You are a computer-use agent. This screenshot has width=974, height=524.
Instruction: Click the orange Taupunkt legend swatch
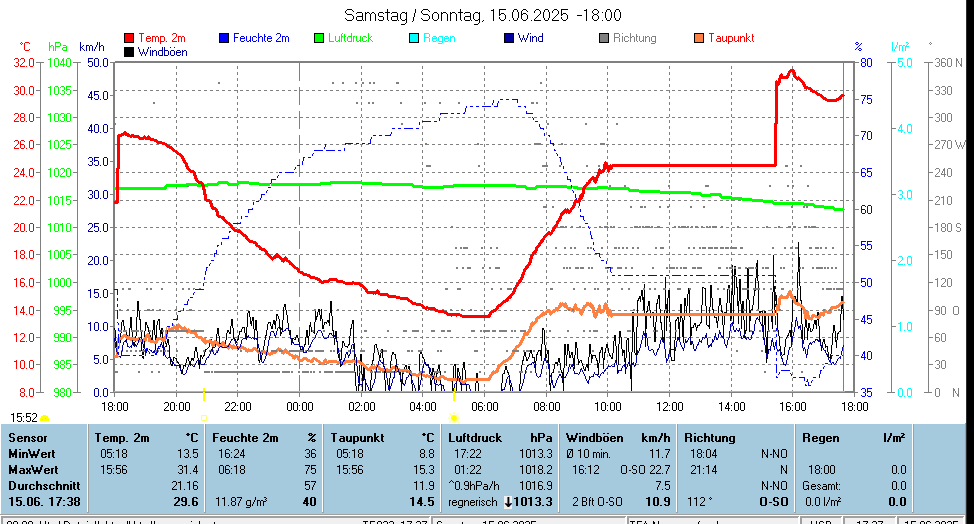(x=699, y=38)
